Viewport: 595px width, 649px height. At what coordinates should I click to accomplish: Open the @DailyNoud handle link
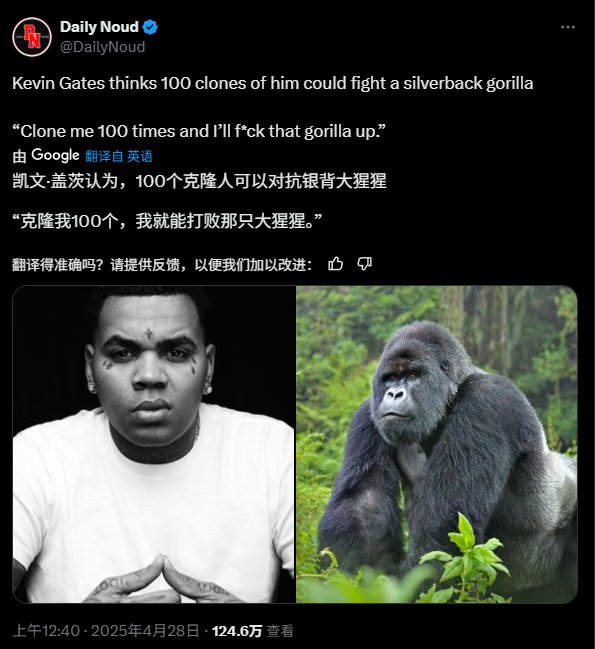tap(103, 47)
